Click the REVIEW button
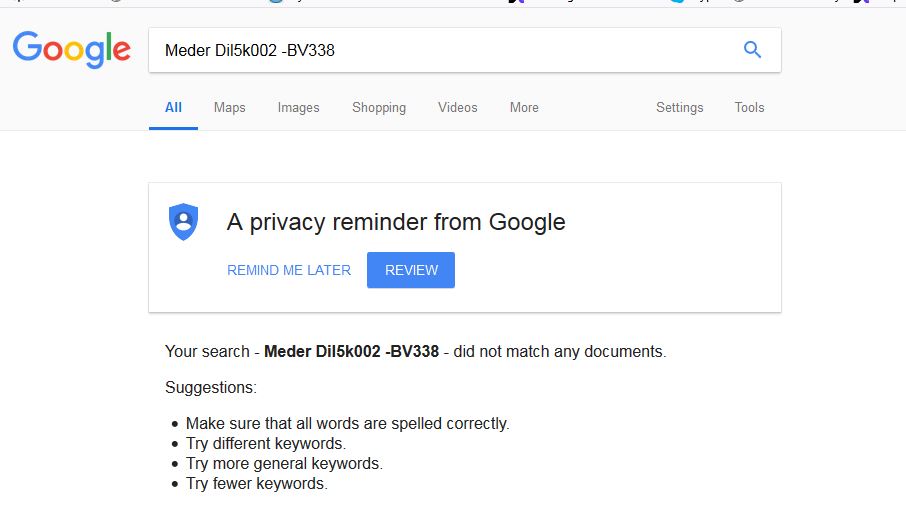Screen dimensions: 906x531 (x=411, y=270)
